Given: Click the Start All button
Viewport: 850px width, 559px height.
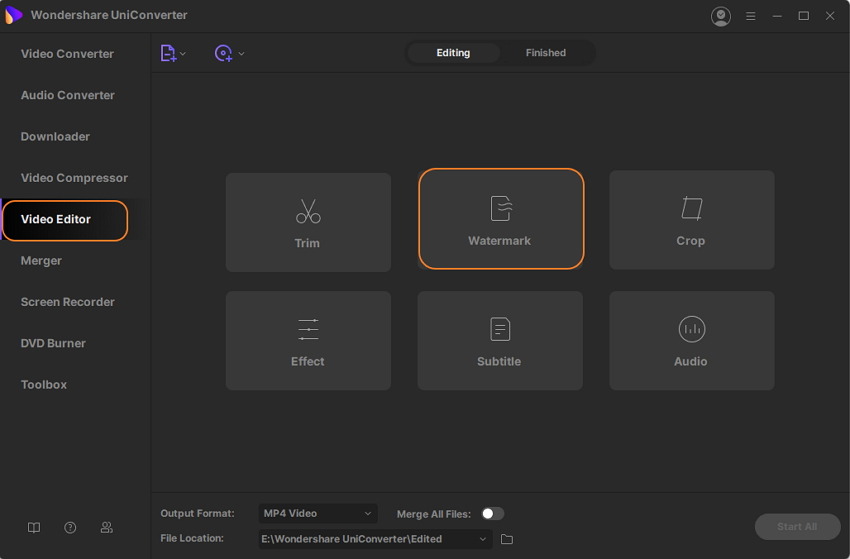Looking at the screenshot, I should coord(797,526).
